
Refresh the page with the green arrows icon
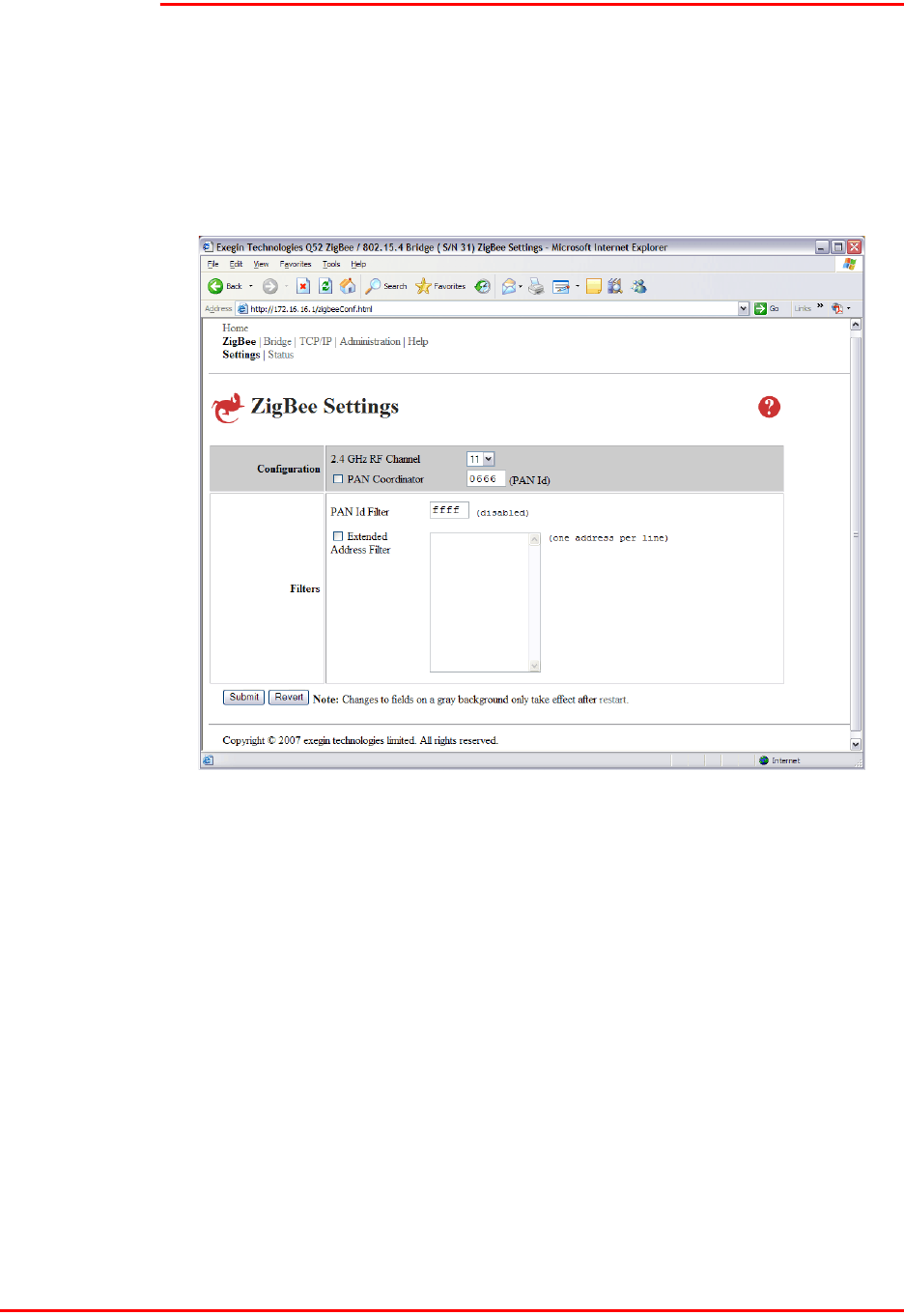(325, 286)
